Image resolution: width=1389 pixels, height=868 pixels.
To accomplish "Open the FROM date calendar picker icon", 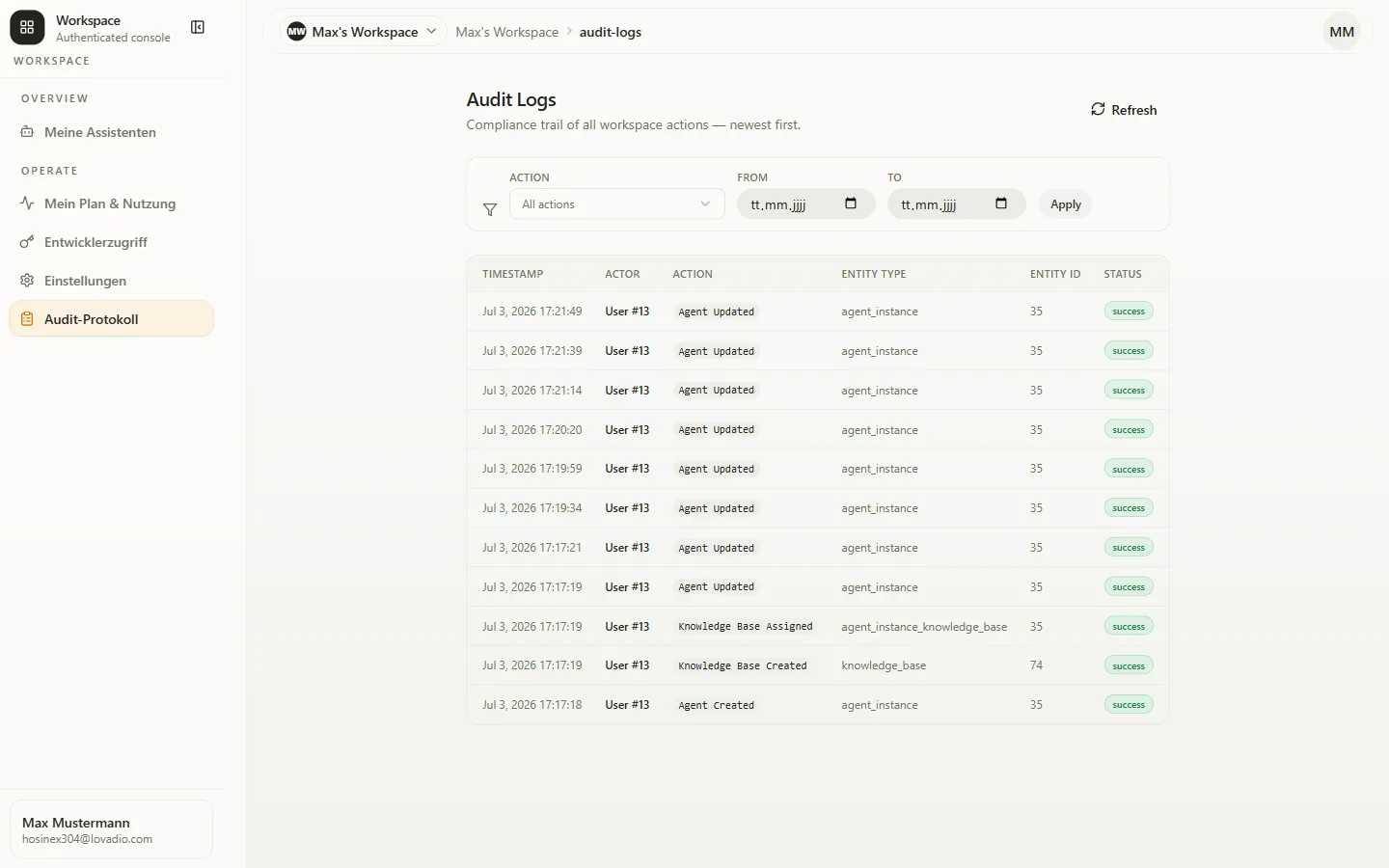I will tap(851, 203).
